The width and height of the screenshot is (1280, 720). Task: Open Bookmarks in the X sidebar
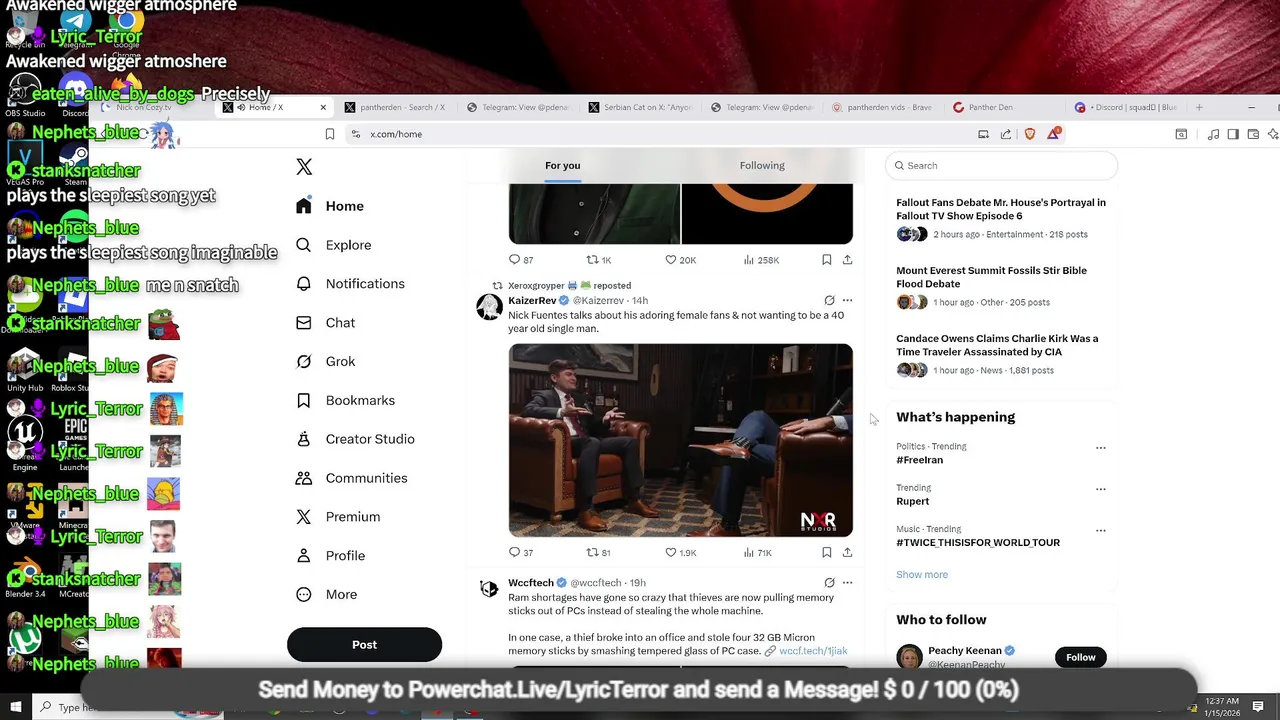tap(345, 400)
